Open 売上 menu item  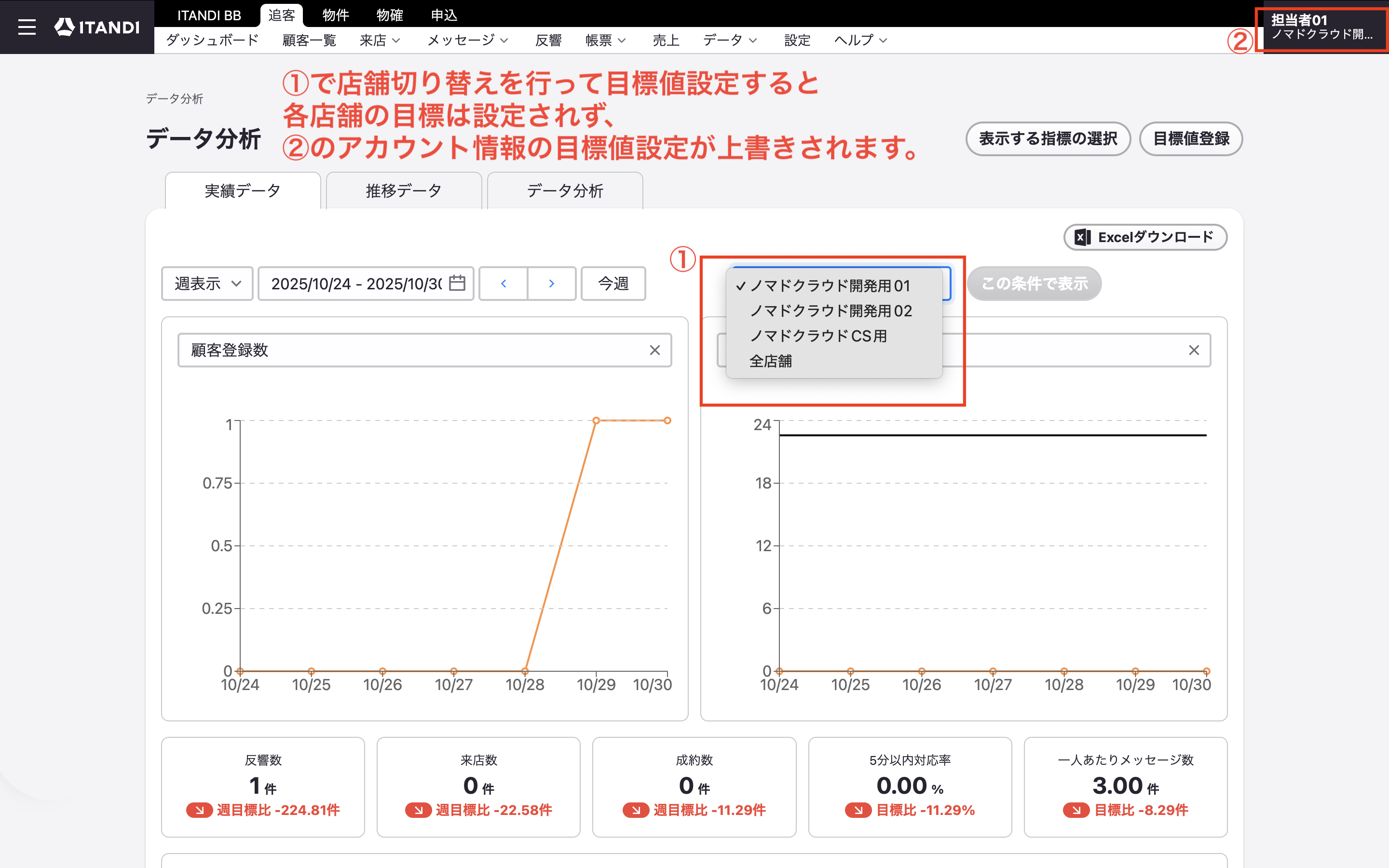point(666,40)
